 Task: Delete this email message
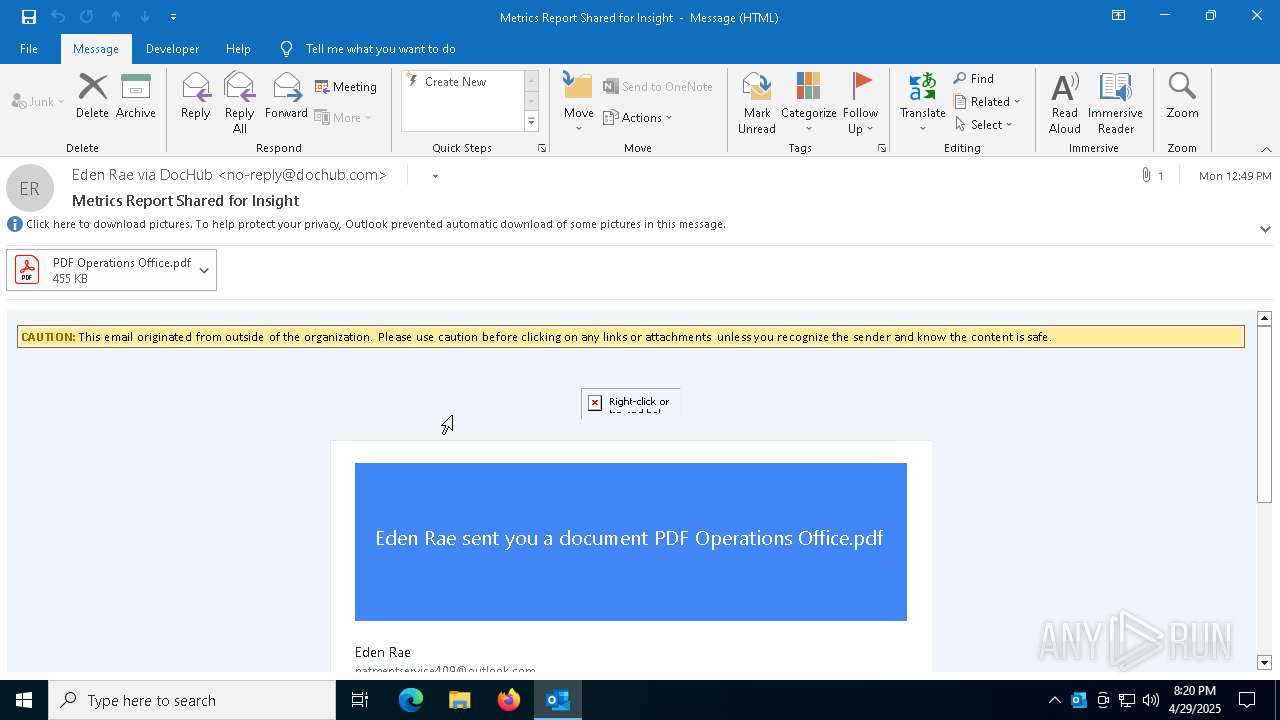(92, 97)
